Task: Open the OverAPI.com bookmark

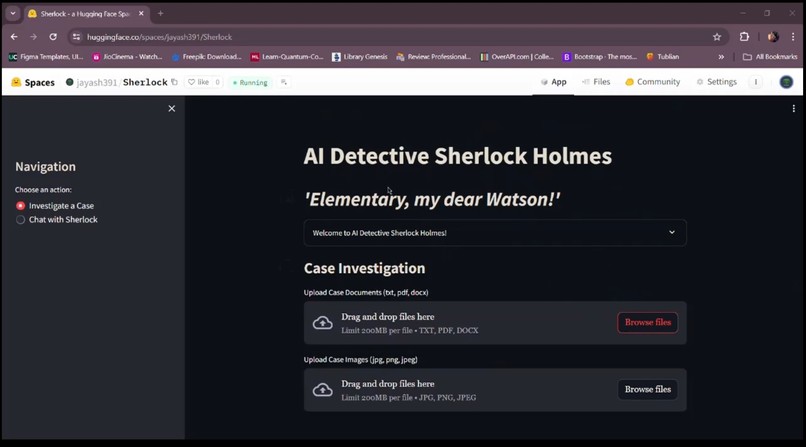Action: click(517, 57)
